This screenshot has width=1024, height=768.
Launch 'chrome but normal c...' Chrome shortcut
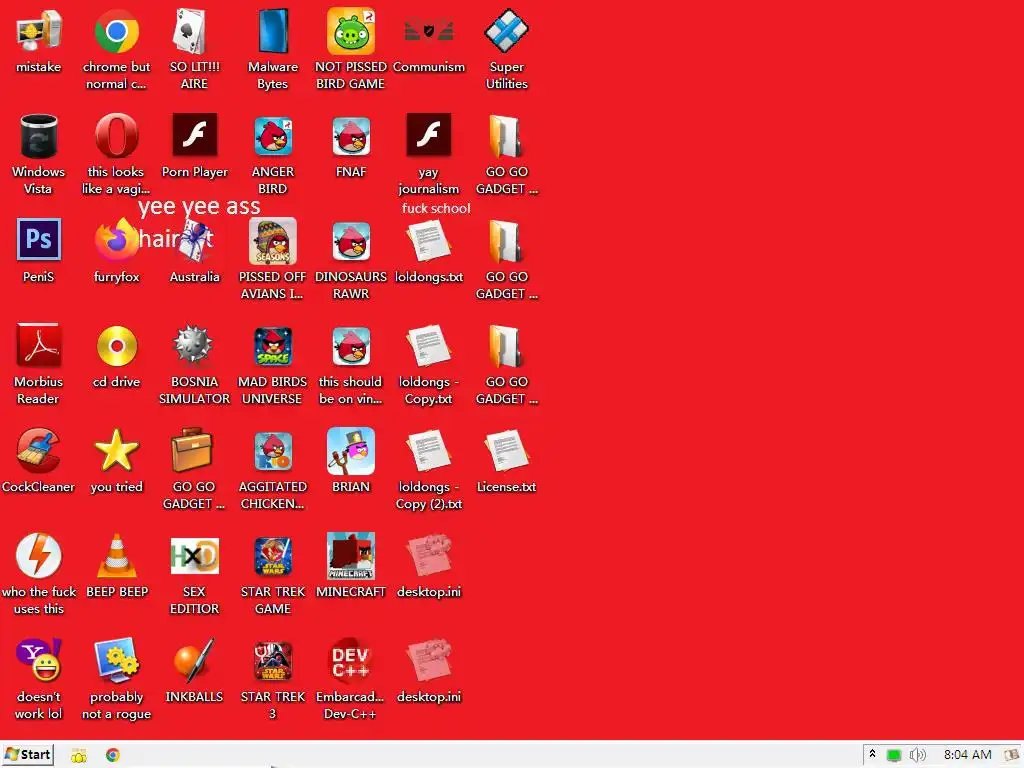coord(116,31)
